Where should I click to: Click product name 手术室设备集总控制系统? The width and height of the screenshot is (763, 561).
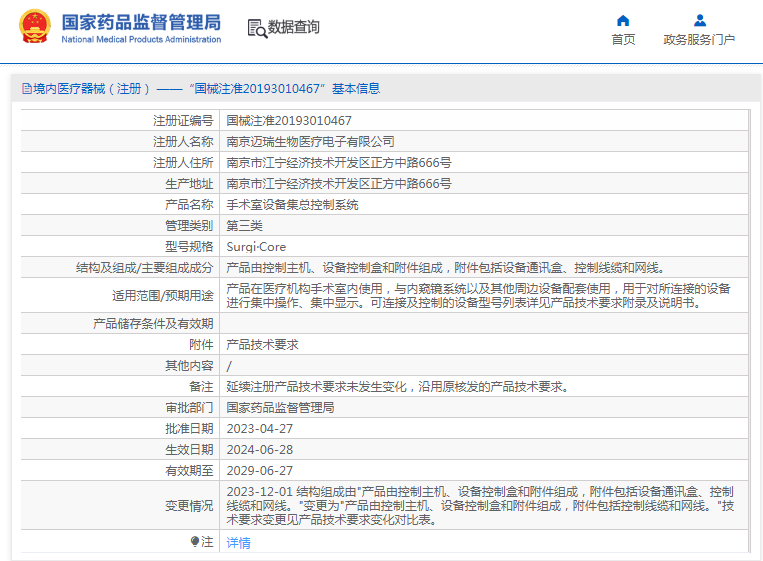(x=292, y=205)
